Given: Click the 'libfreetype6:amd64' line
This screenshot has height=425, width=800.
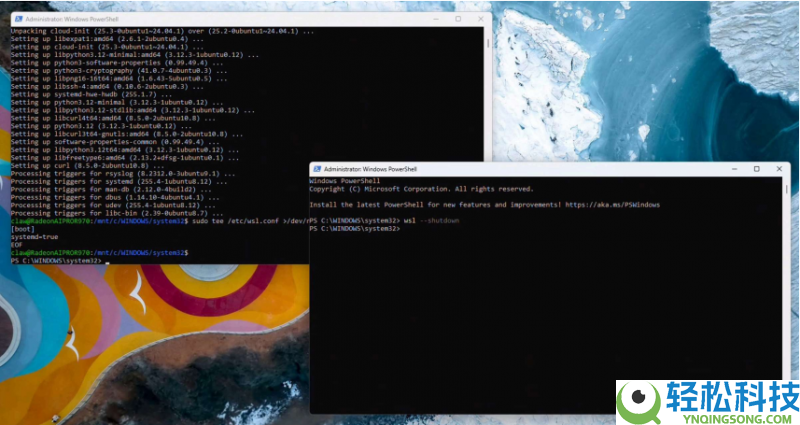Looking at the screenshot, I should [125, 158].
